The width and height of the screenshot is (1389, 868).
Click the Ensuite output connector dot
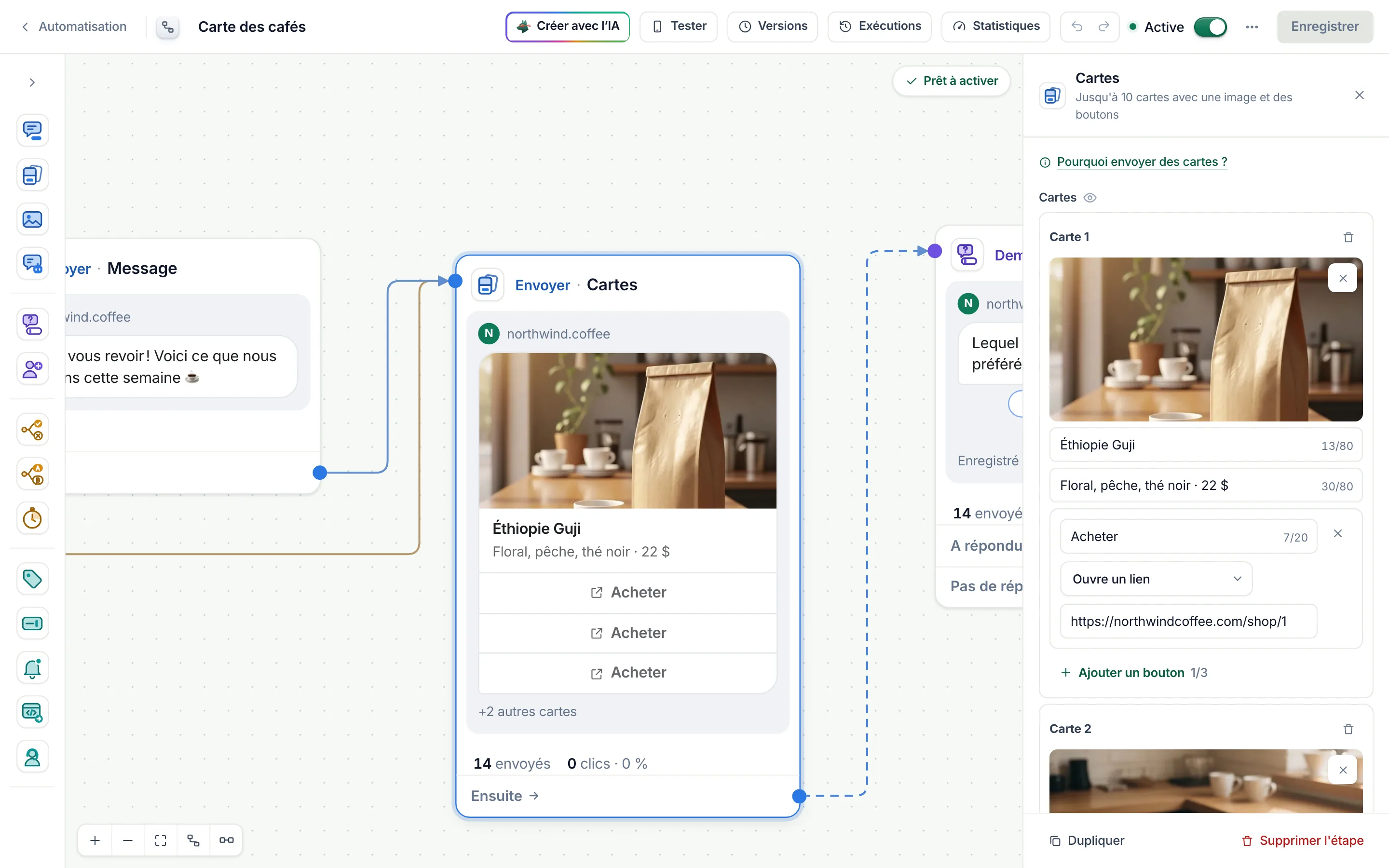[x=799, y=796]
